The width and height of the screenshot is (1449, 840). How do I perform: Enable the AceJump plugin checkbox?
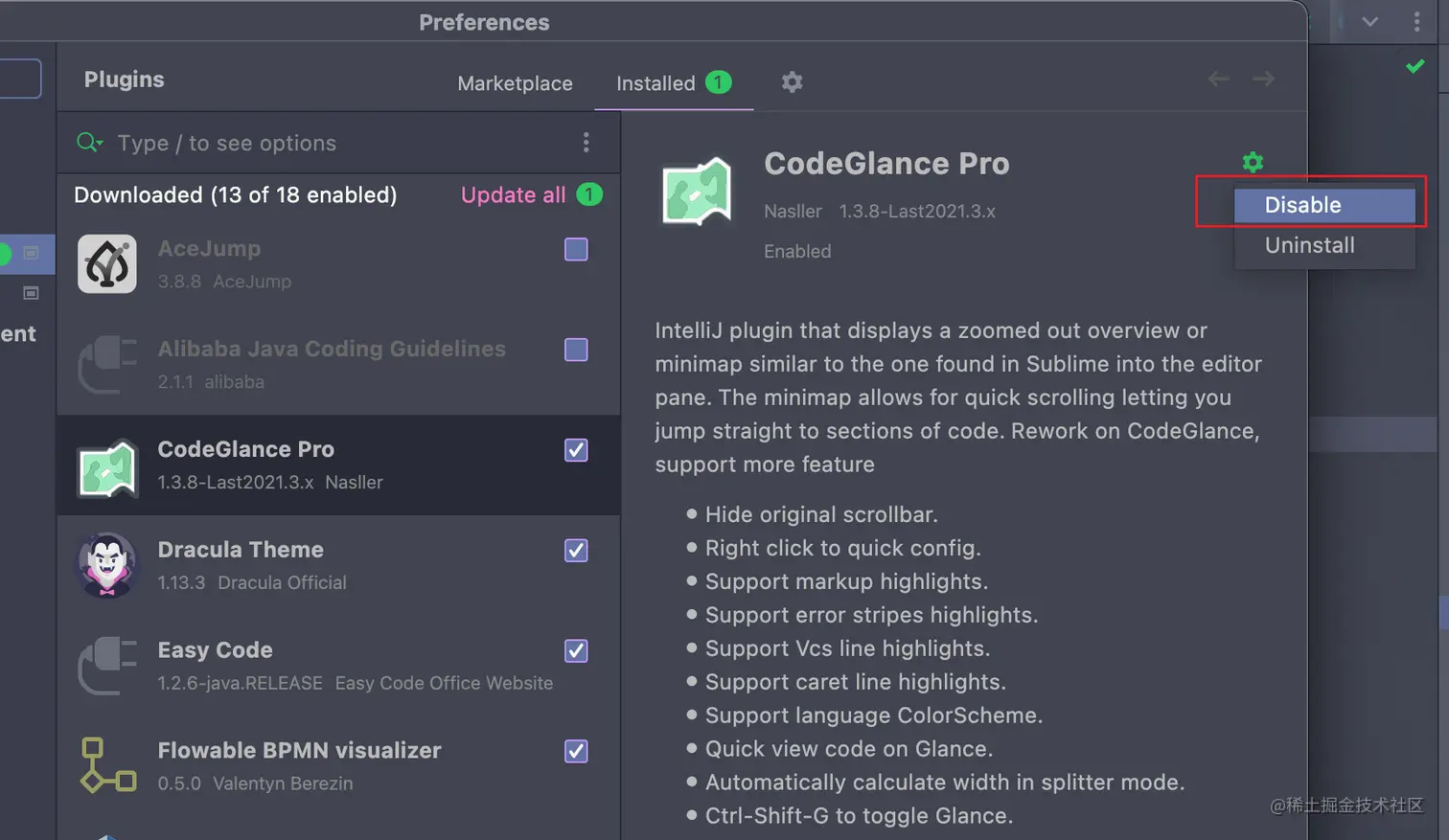[x=576, y=249]
